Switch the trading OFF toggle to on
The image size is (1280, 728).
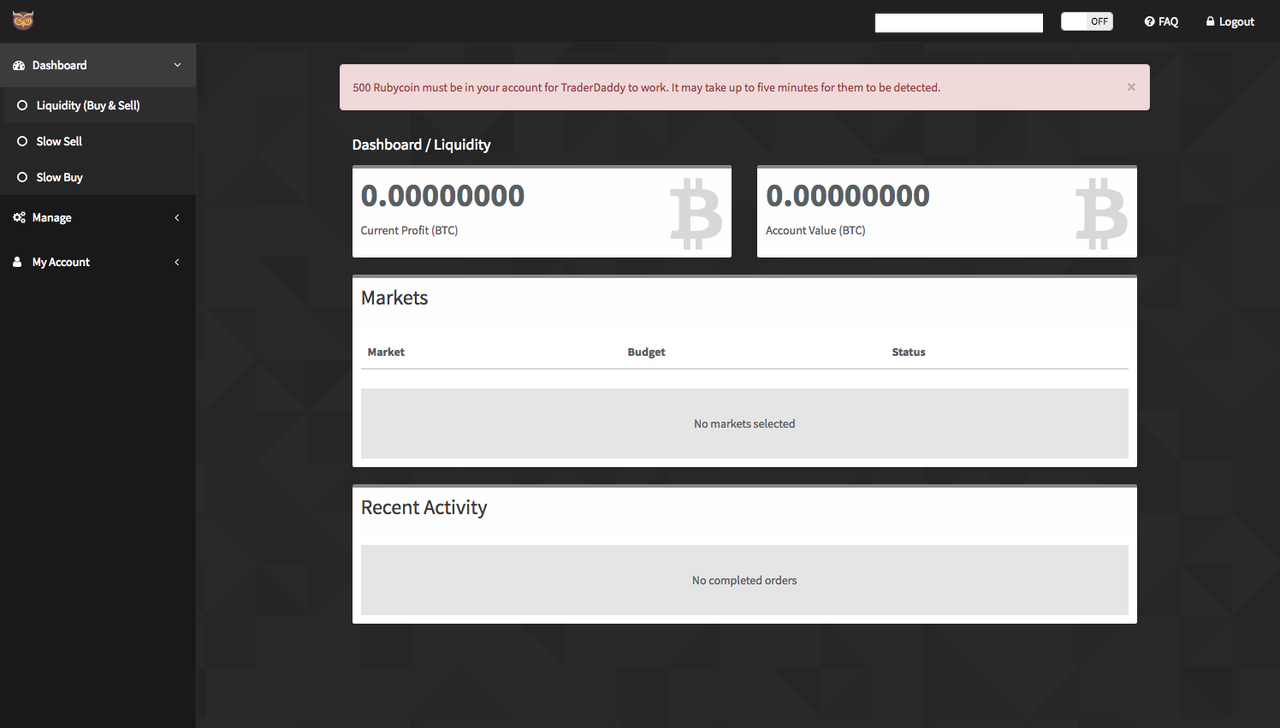1086,20
